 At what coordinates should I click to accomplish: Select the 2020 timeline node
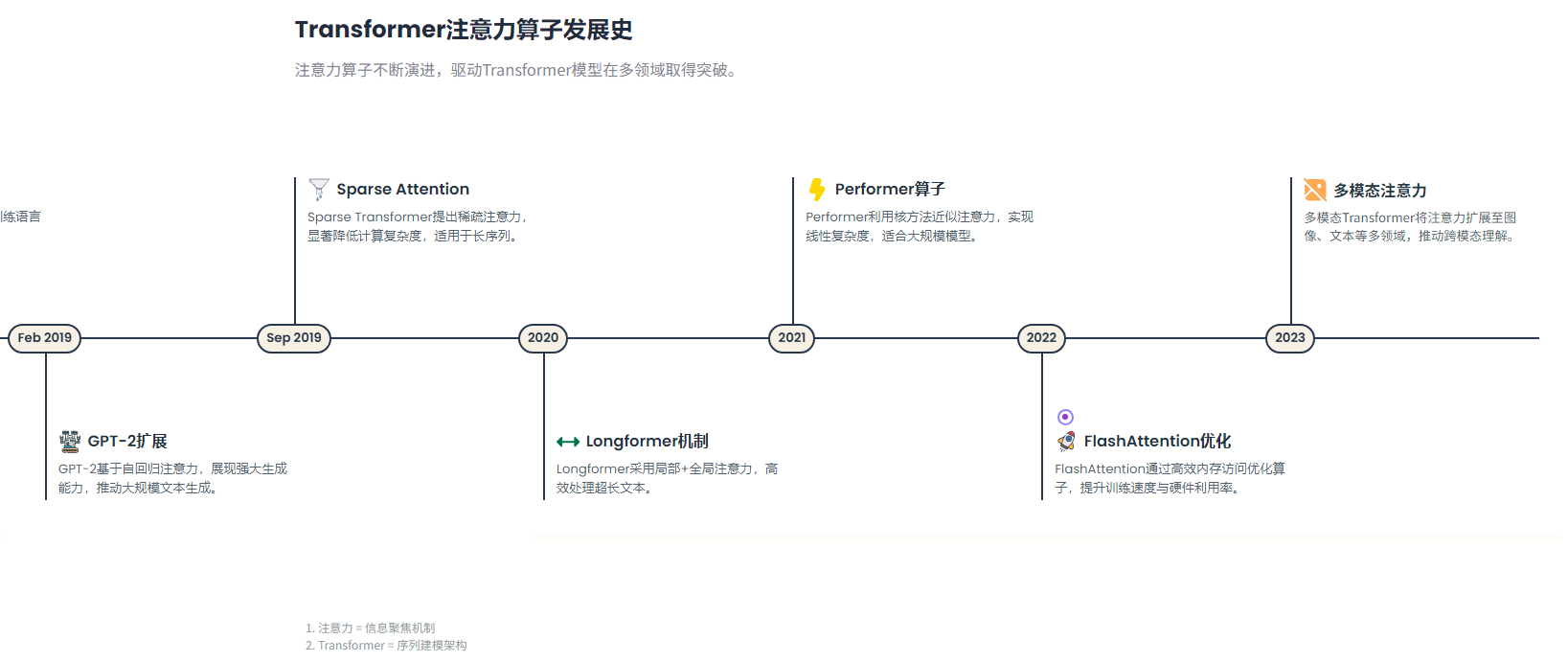click(543, 338)
